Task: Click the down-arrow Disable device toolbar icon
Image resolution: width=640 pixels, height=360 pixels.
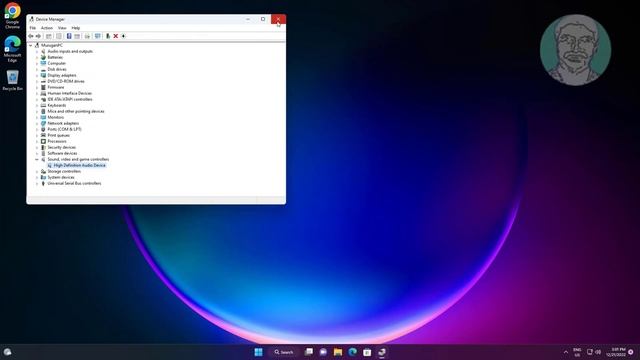Action: click(123, 36)
